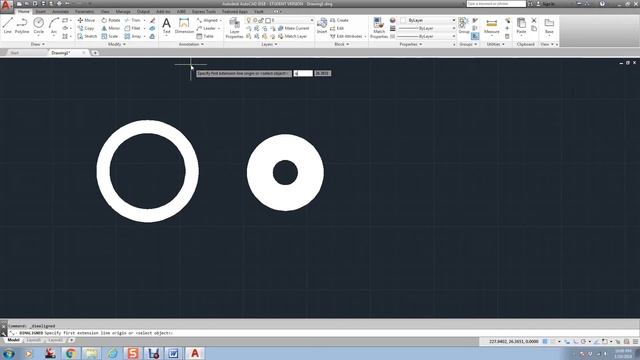Click the Copy tool
The height and width of the screenshot is (360, 640).
86,28
